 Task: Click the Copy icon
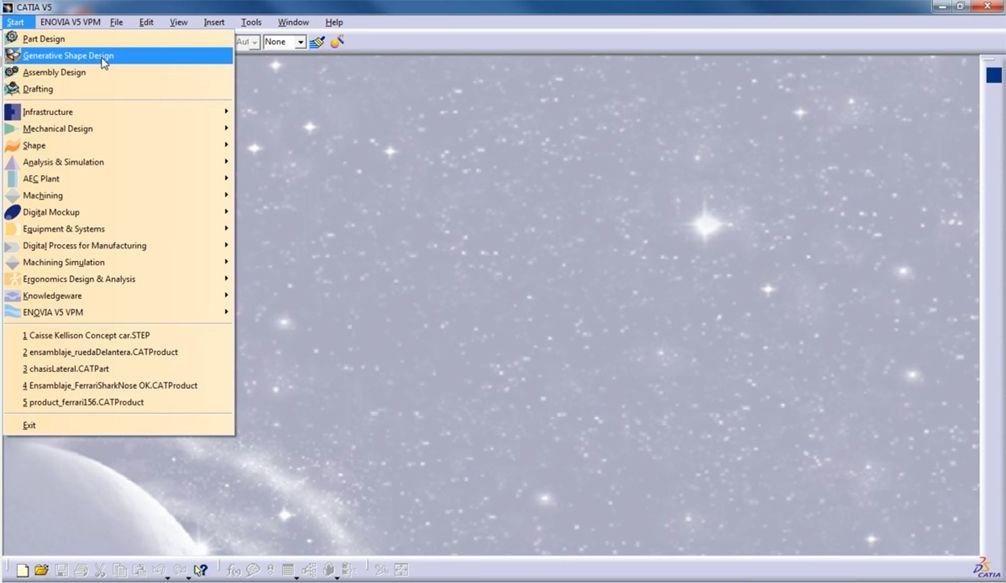120,570
